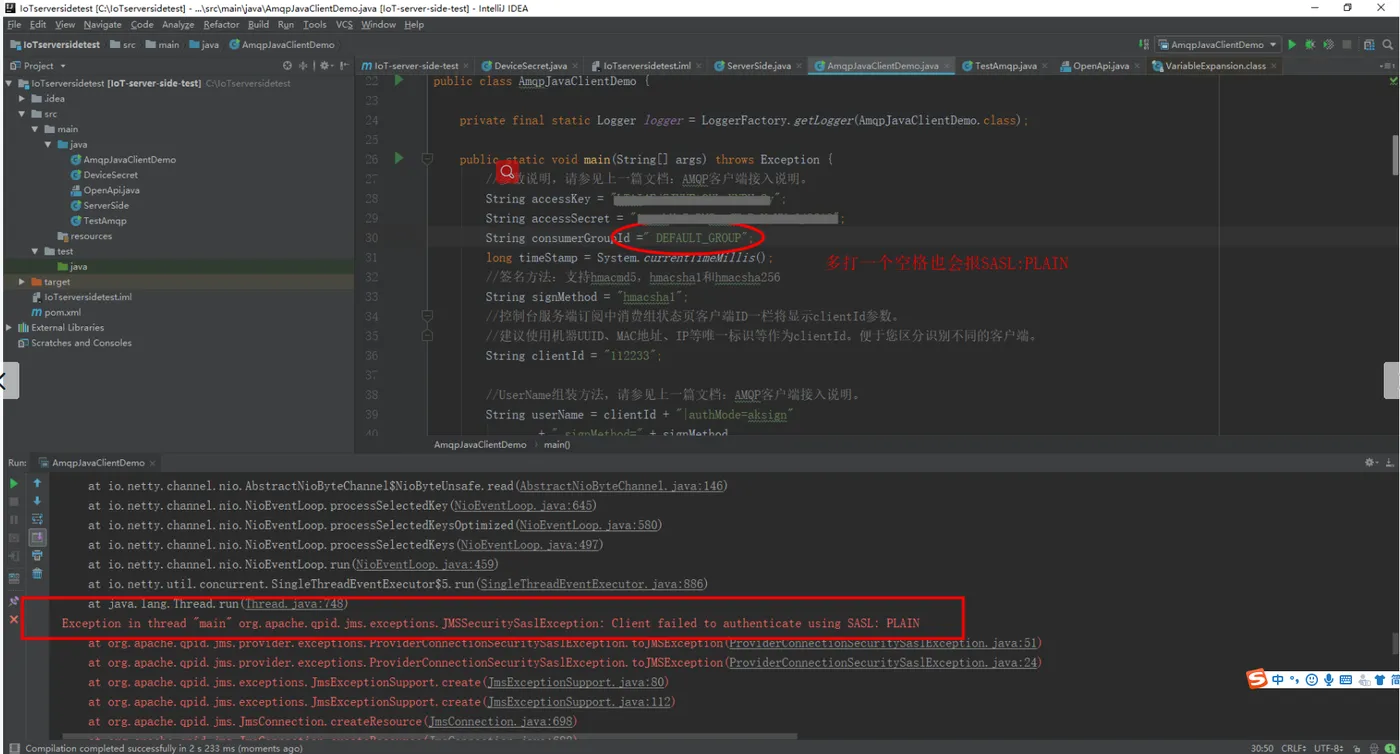
Task: Open the File menu
Action: (x=13, y=25)
